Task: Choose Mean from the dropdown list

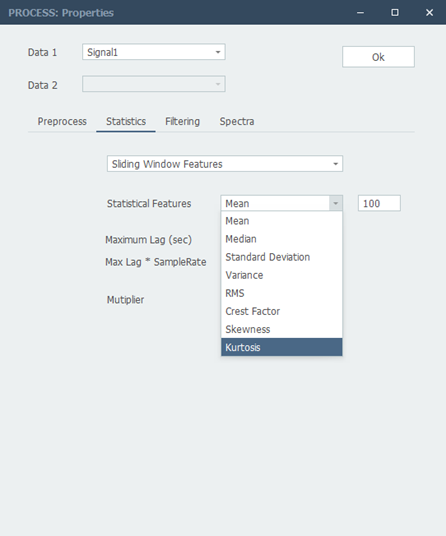Action: tap(282, 221)
